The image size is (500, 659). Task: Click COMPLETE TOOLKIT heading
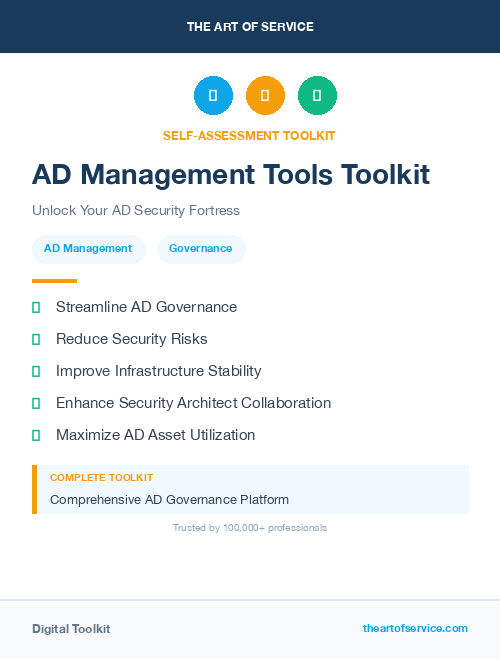click(101, 477)
